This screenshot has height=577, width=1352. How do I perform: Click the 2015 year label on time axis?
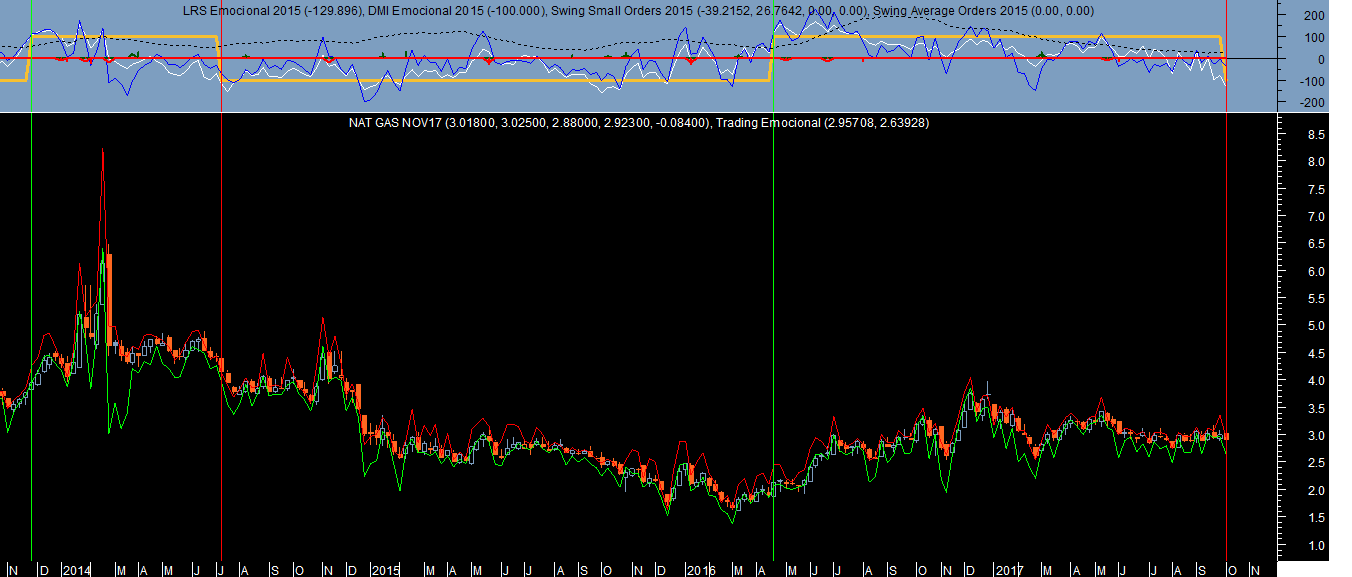[x=385, y=570]
